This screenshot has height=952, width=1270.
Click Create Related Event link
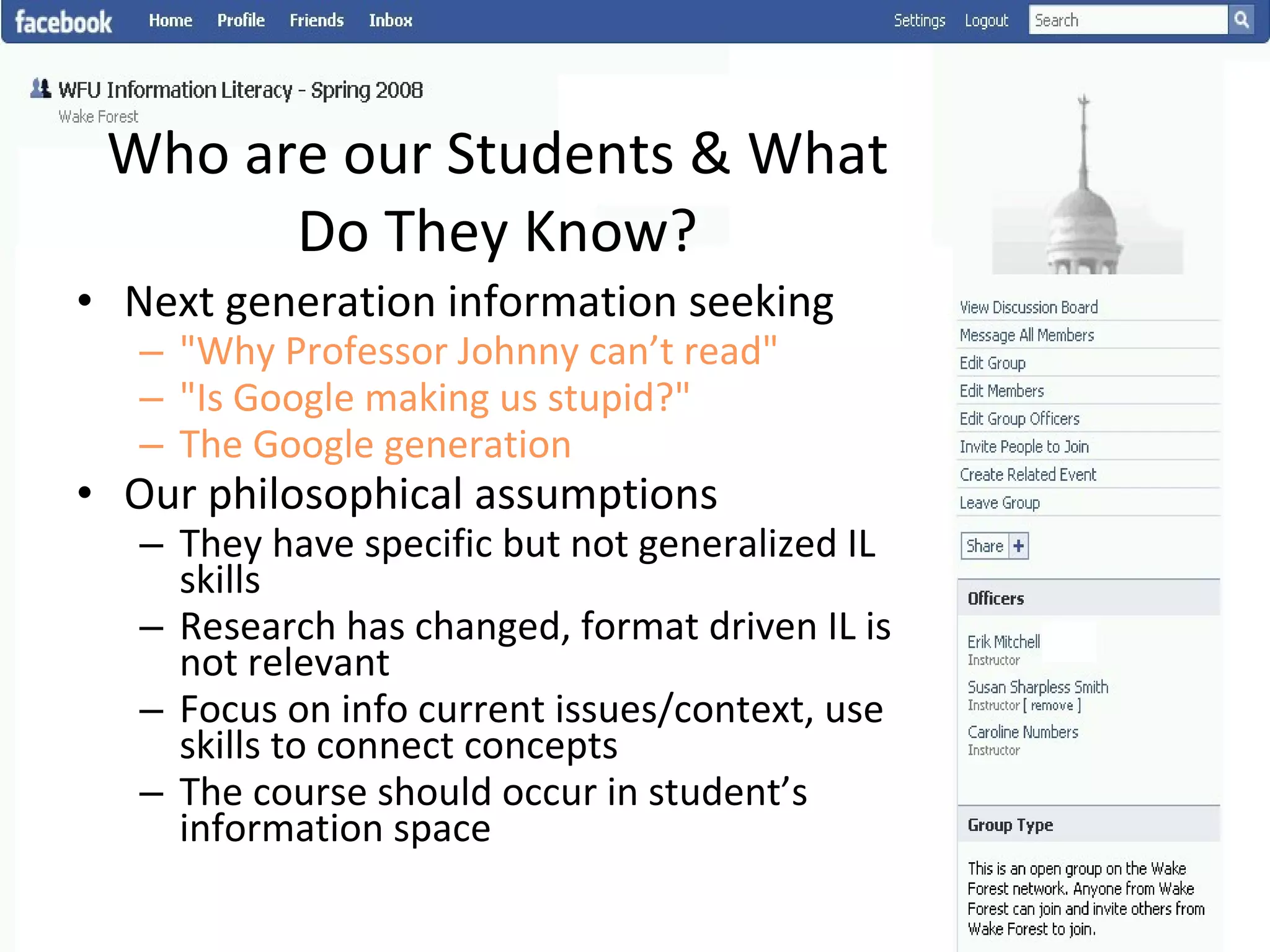point(1028,475)
